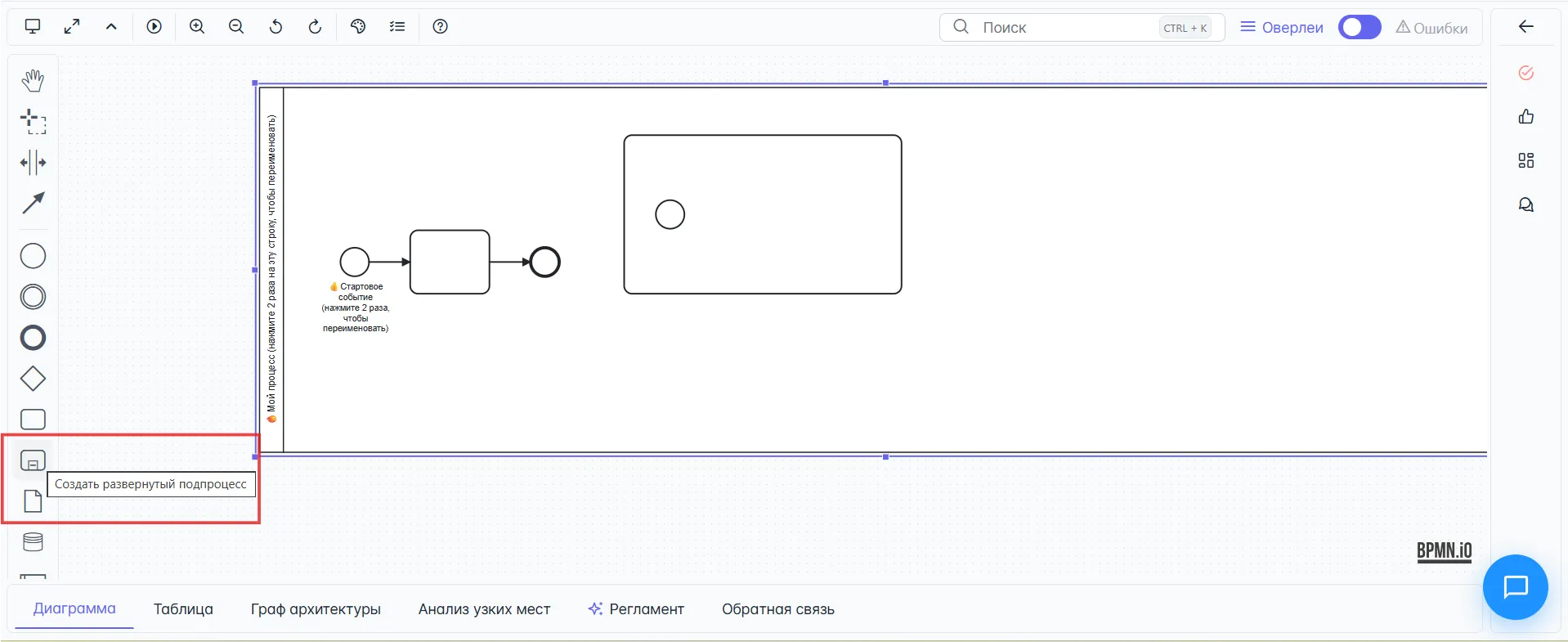The height and width of the screenshot is (642, 1568).
Task: Open the Анализ узких мест tab
Action: pyautogui.click(x=484, y=609)
